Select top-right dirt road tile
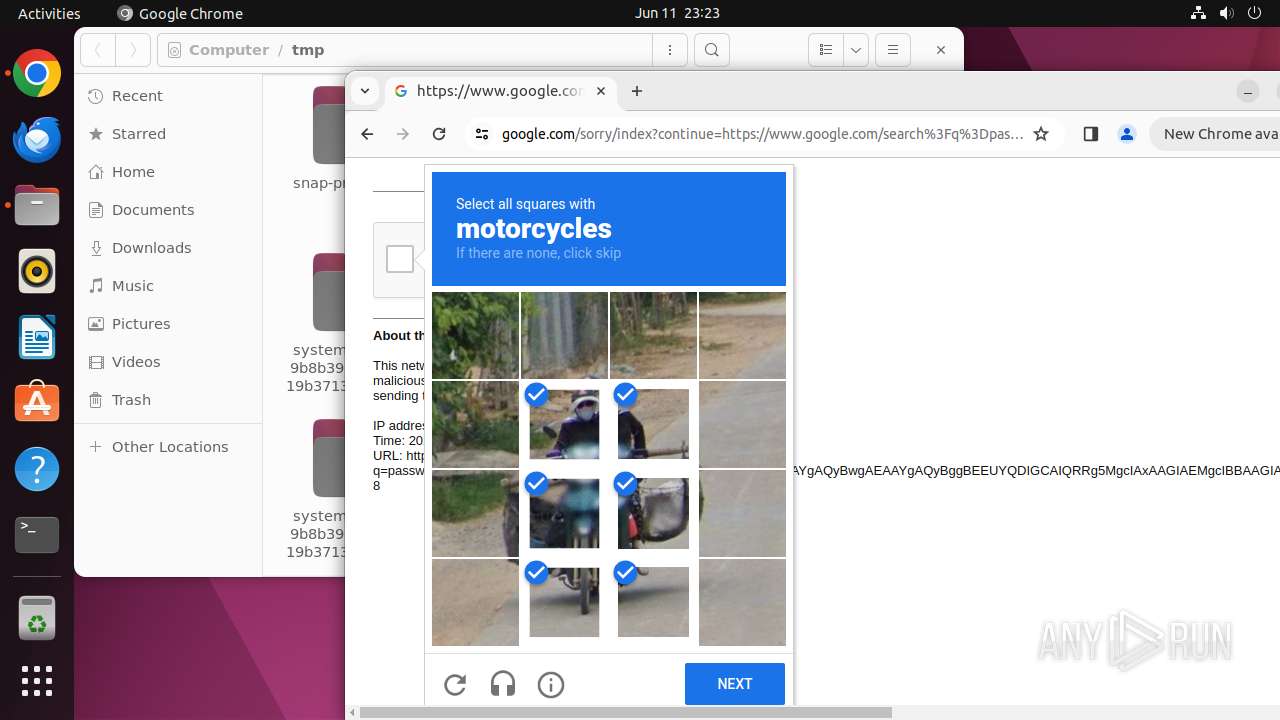The width and height of the screenshot is (1280, 720). (x=742, y=335)
